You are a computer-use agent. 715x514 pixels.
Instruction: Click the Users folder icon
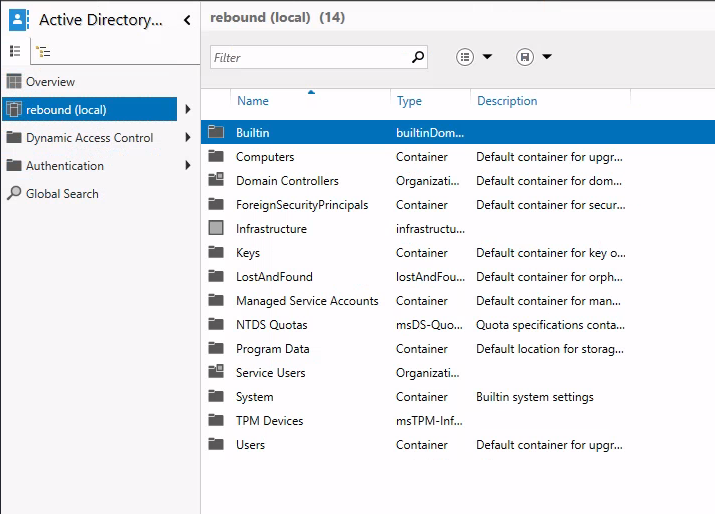(x=216, y=444)
